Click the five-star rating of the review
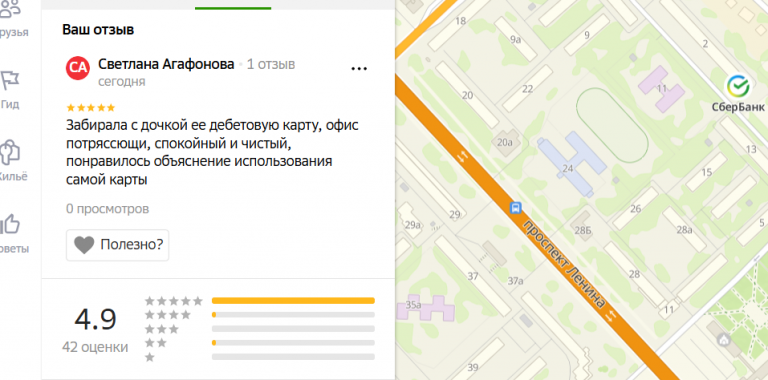This screenshot has width=768, height=380. [x=91, y=107]
